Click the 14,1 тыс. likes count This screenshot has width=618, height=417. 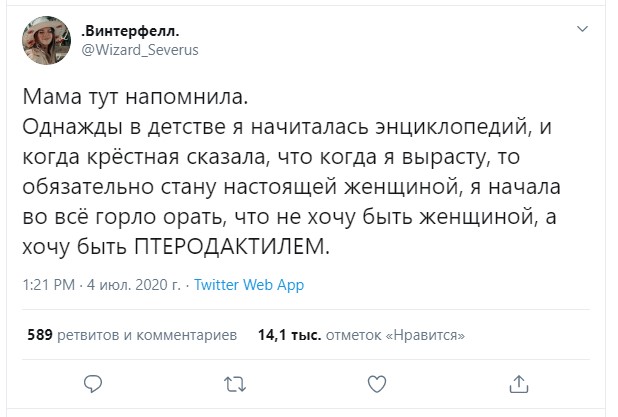coord(285,336)
